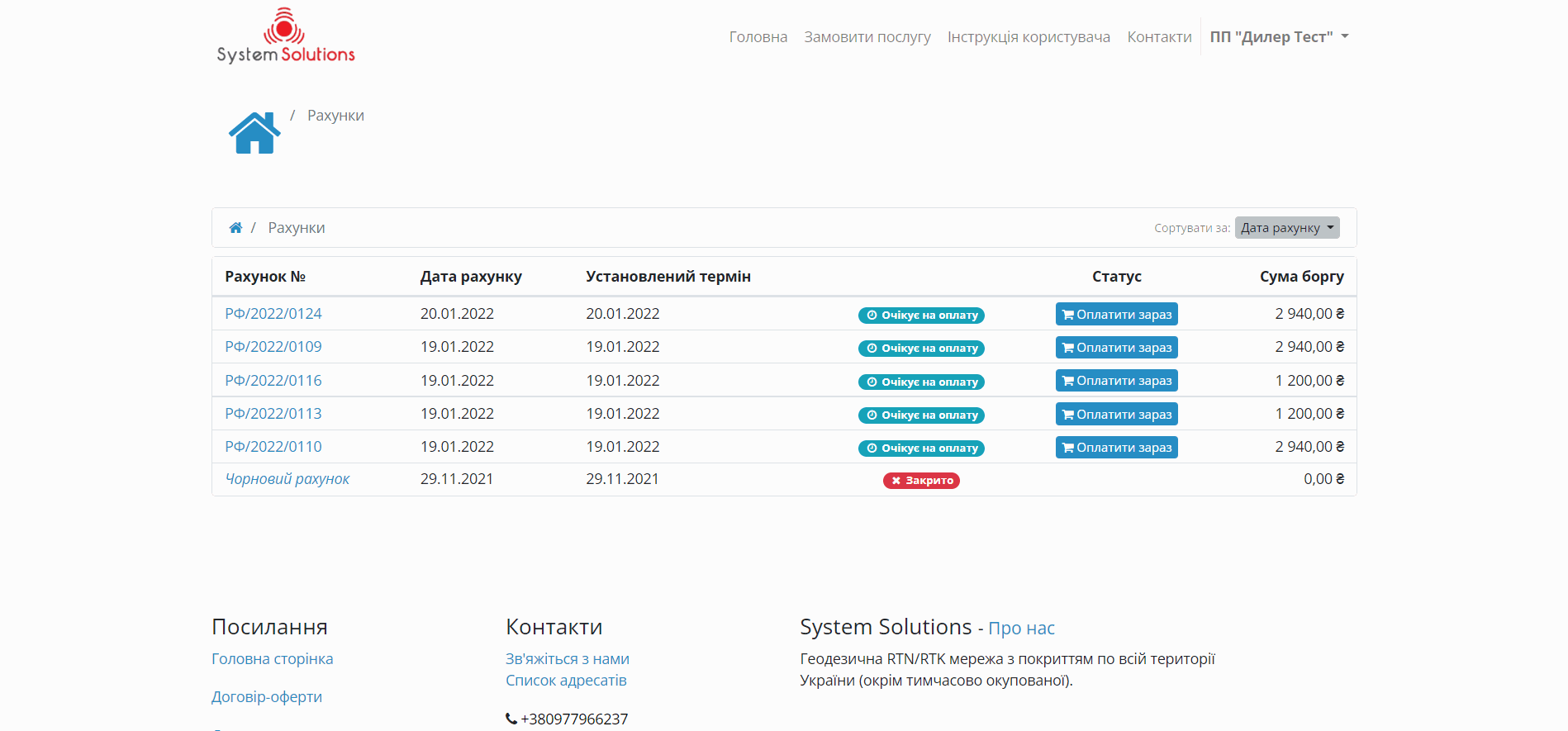Open Інструкція користувача in the navbar
The width and height of the screenshot is (1568, 731).
(1029, 37)
